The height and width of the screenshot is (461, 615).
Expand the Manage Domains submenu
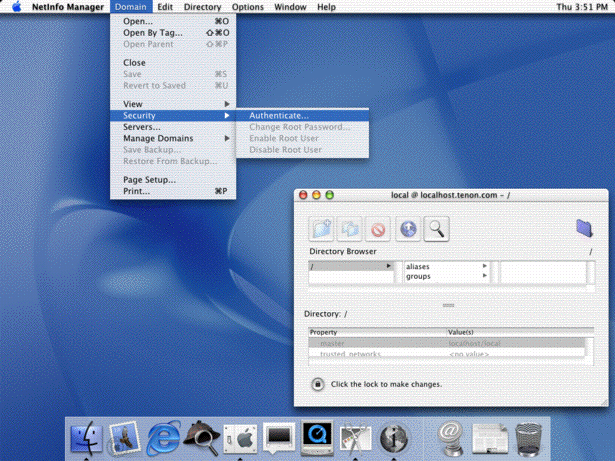coord(173,138)
